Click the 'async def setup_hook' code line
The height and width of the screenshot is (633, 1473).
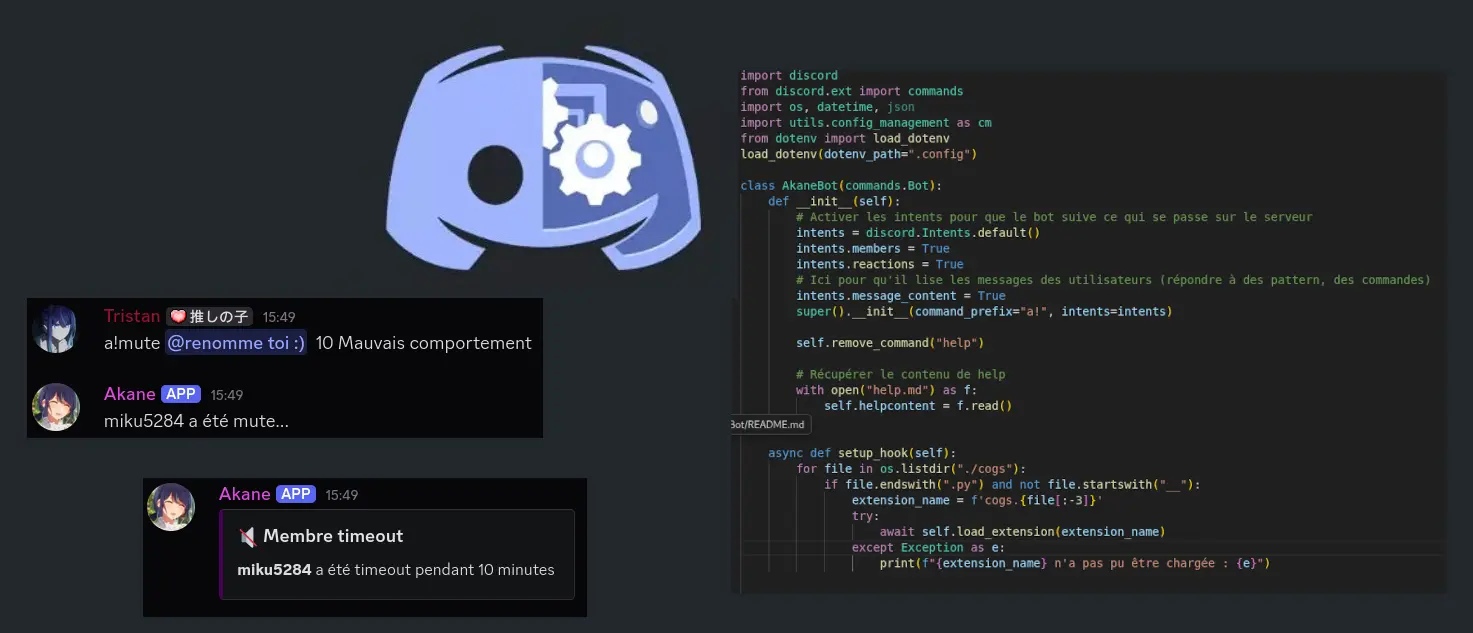pos(862,453)
